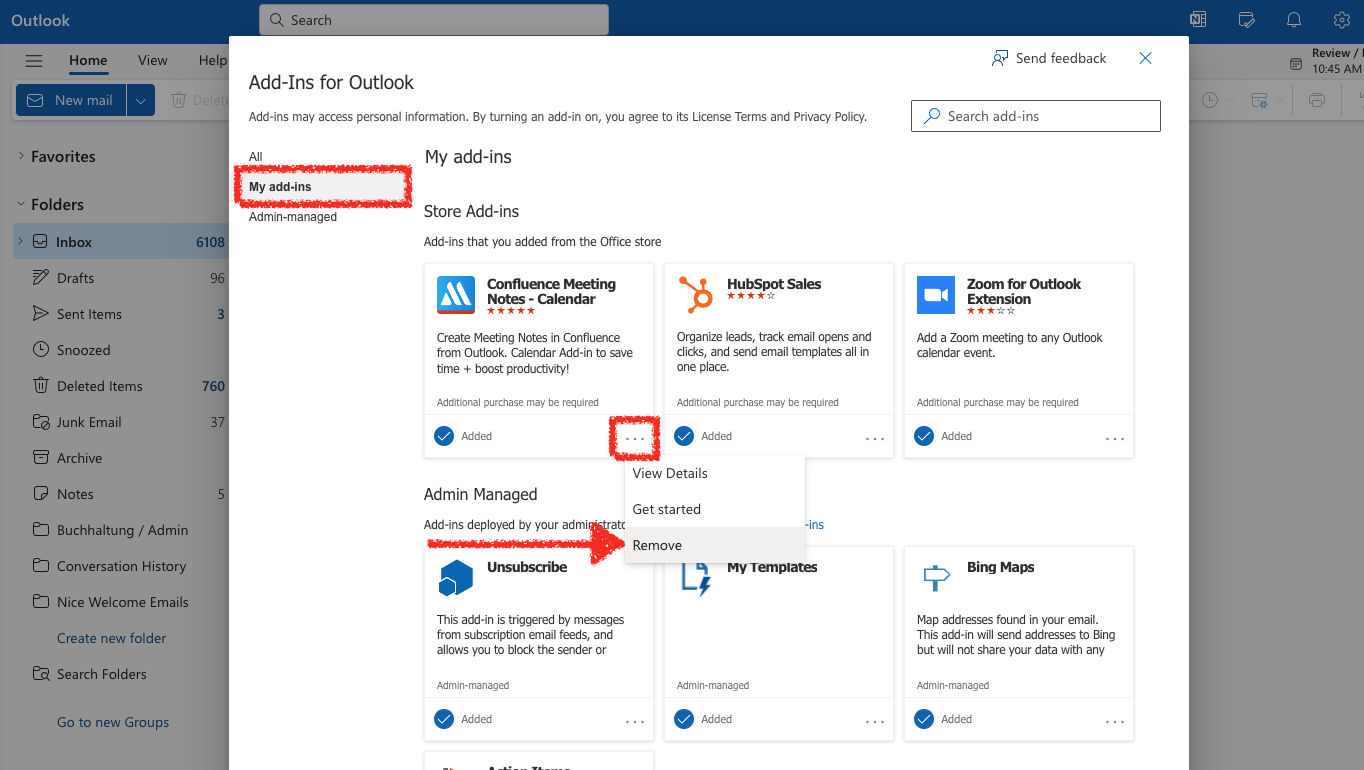Click the Inbox folder icon

(x=40, y=242)
